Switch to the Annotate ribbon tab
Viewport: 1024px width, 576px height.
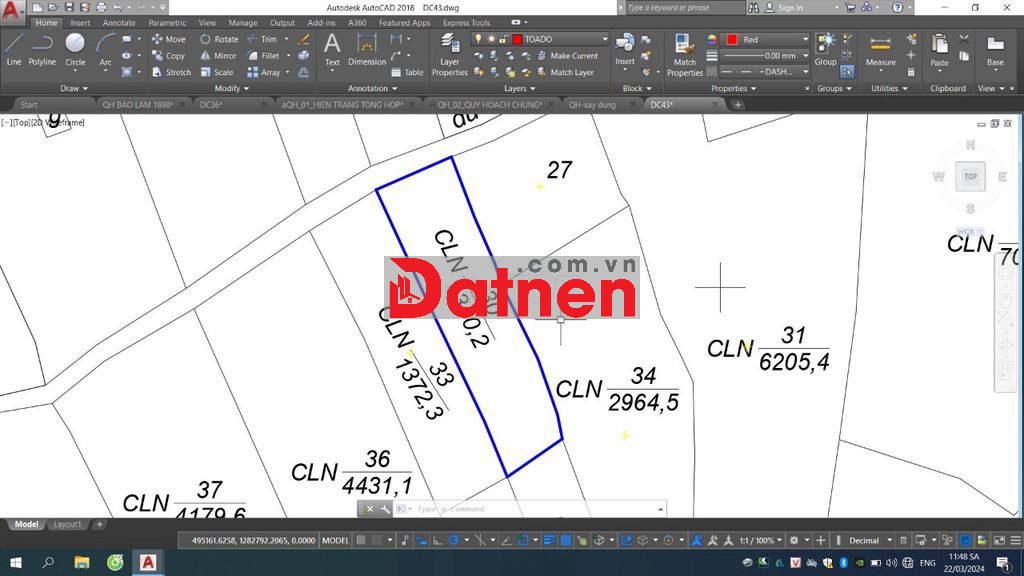point(119,22)
